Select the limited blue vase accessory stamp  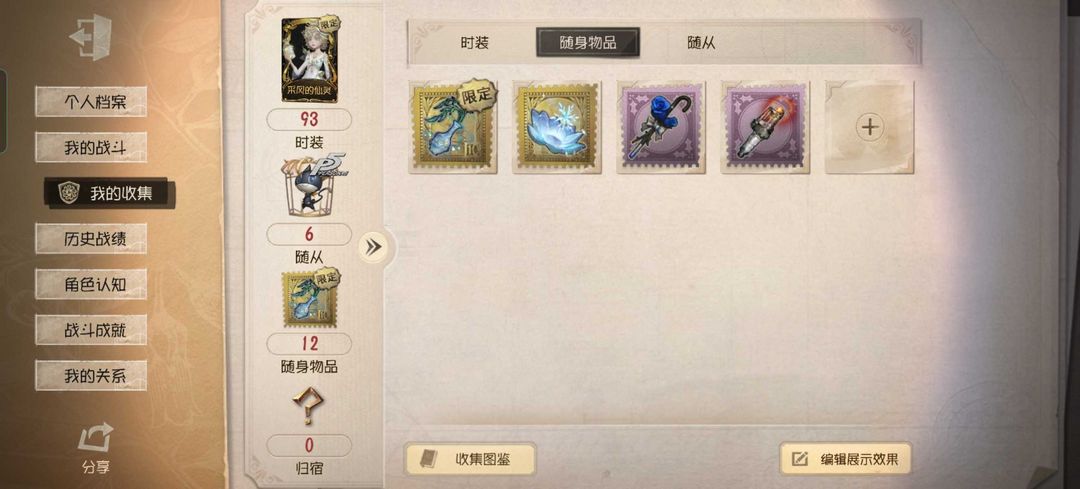pos(453,127)
